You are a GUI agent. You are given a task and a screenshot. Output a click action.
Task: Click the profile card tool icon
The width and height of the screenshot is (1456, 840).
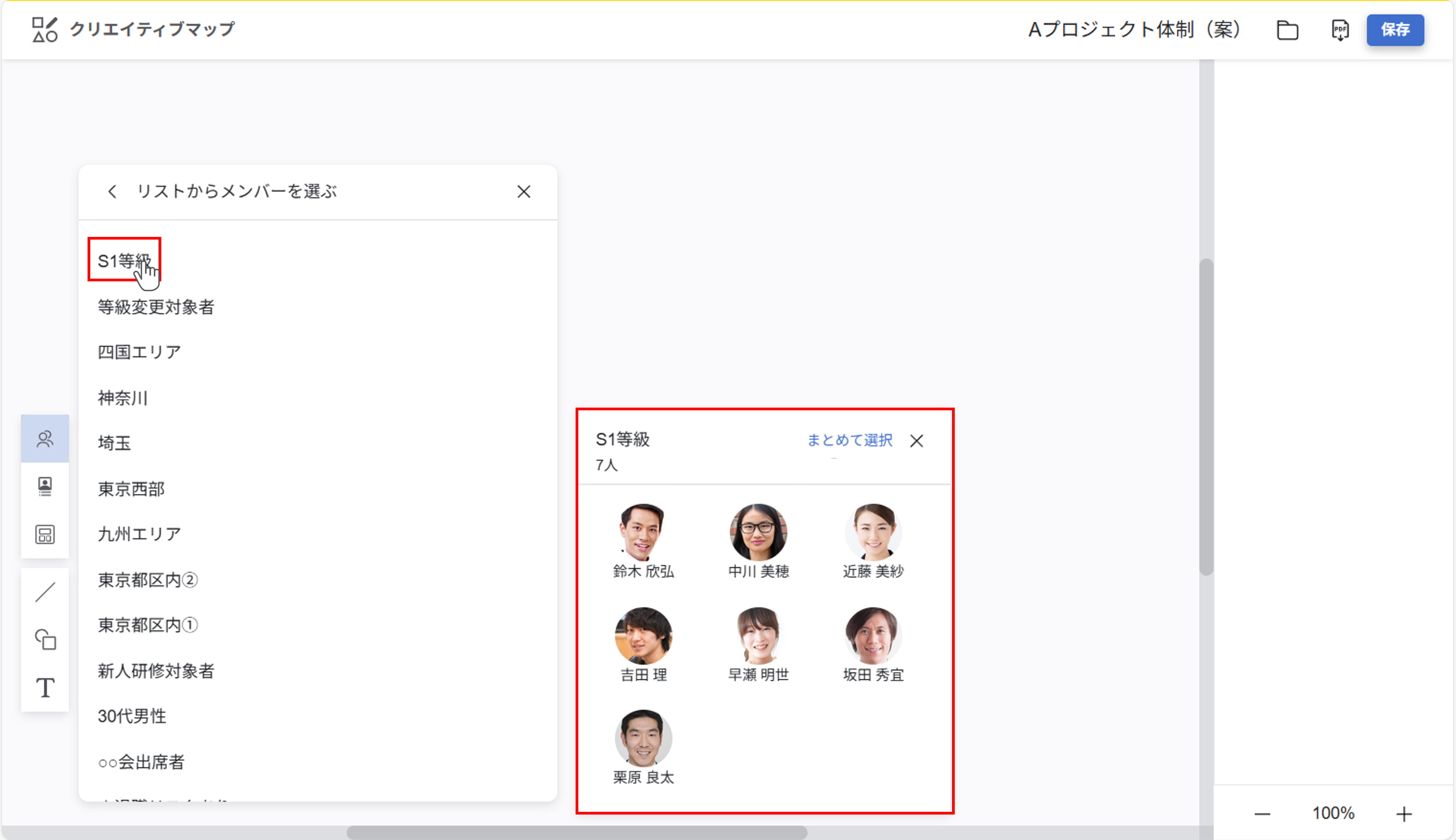(45, 486)
